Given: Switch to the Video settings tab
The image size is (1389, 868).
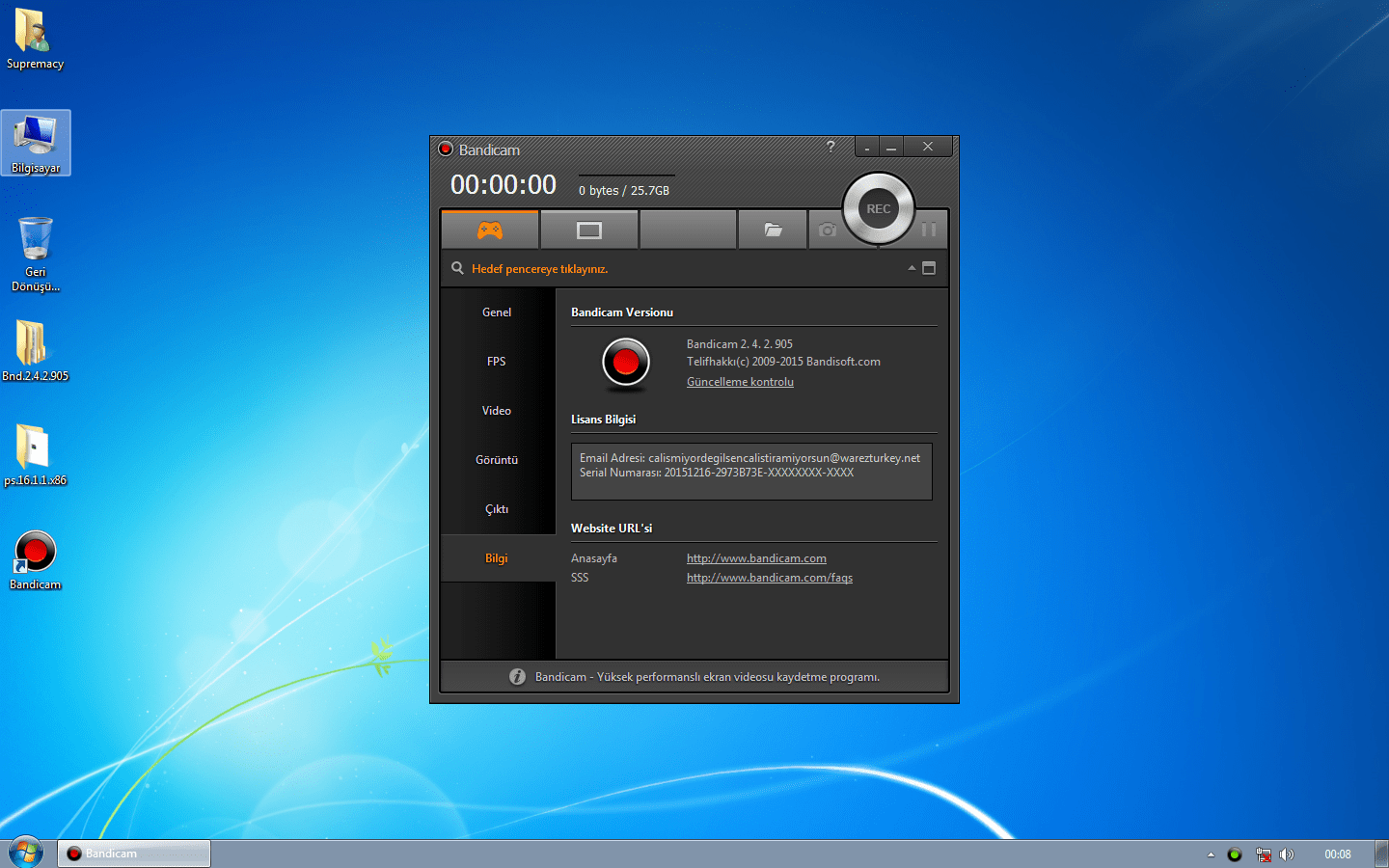Looking at the screenshot, I should (498, 411).
